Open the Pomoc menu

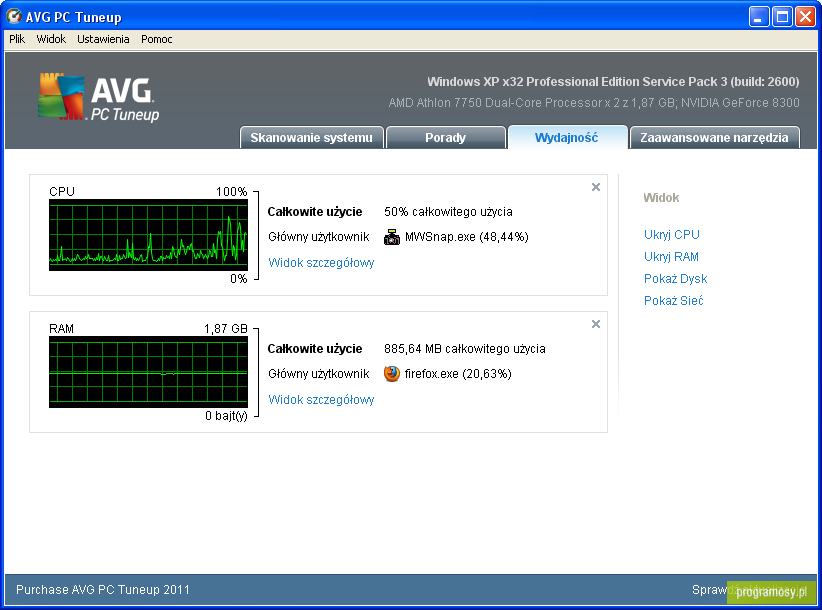click(x=157, y=39)
